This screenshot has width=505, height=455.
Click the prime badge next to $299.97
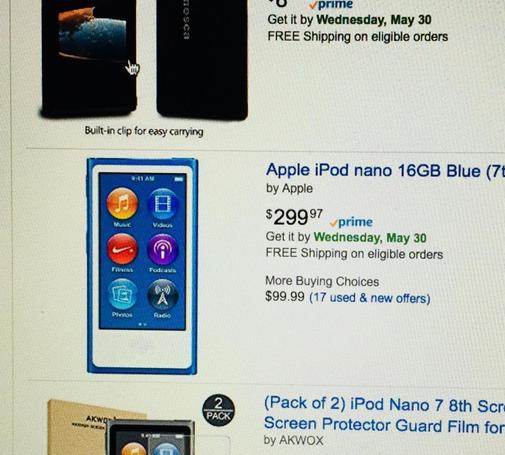[351, 222]
